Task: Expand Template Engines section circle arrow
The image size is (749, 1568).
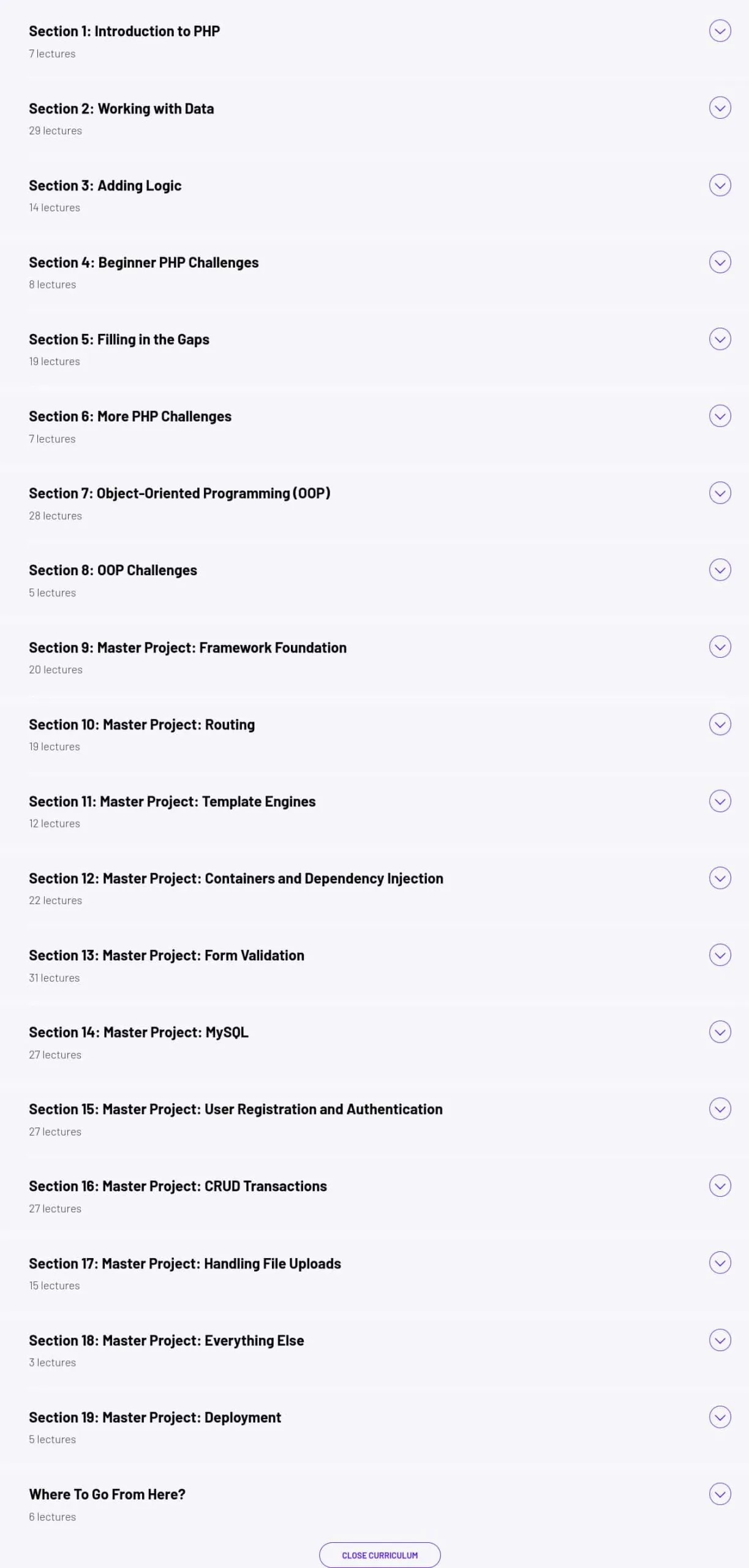Action: 720,801
